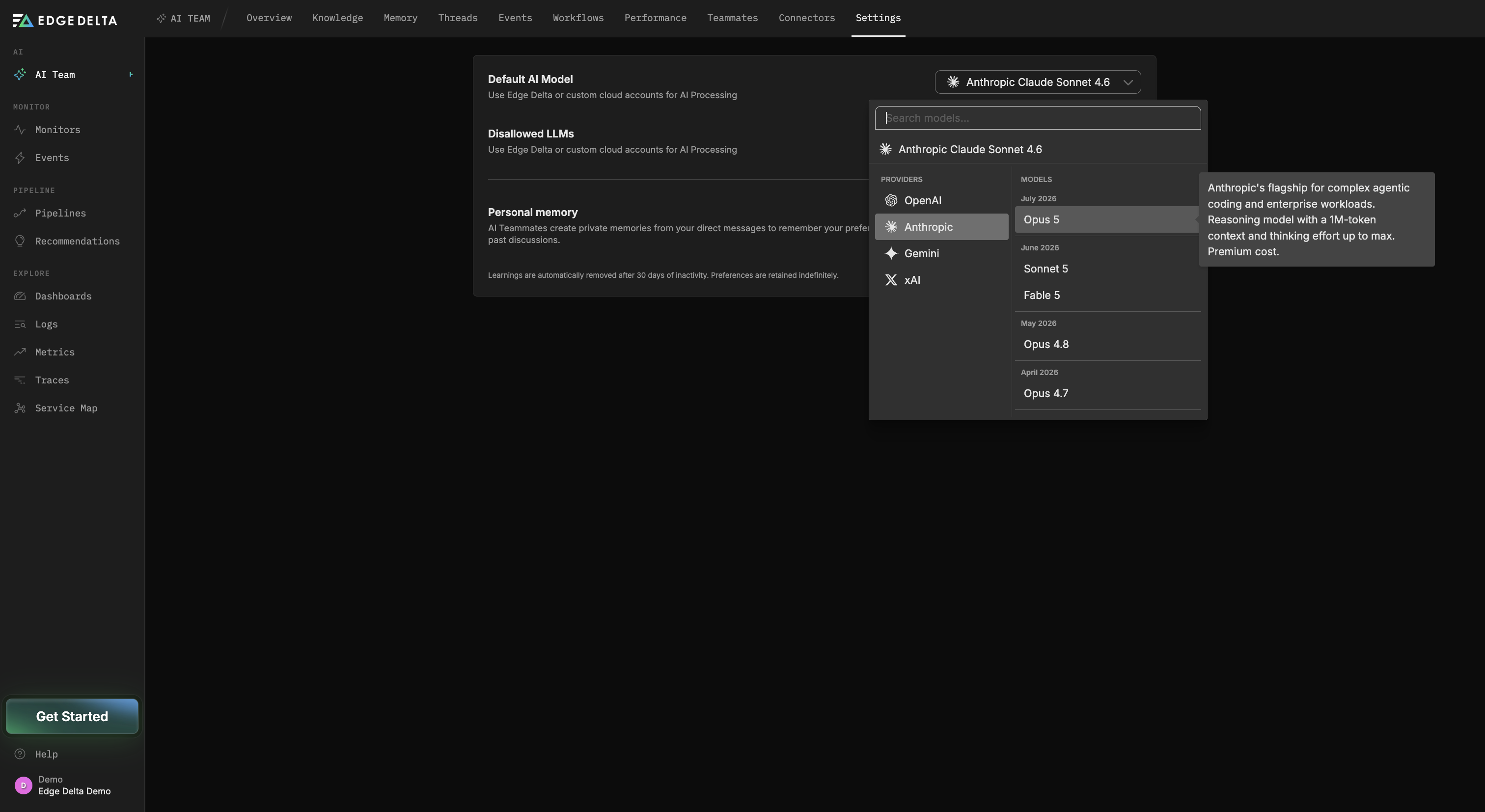The width and height of the screenshot is (1485, 812).
Task: Click the Search models input field
Action: pos(1037,117)
